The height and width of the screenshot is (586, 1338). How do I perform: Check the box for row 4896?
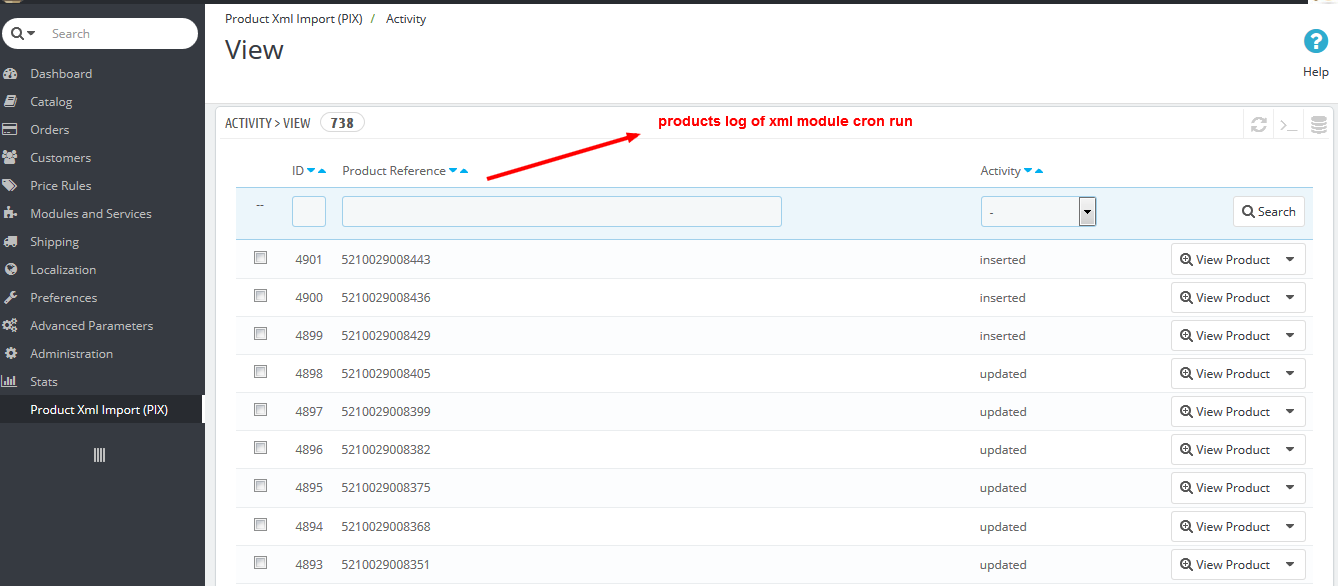click(x=261, y=448)
